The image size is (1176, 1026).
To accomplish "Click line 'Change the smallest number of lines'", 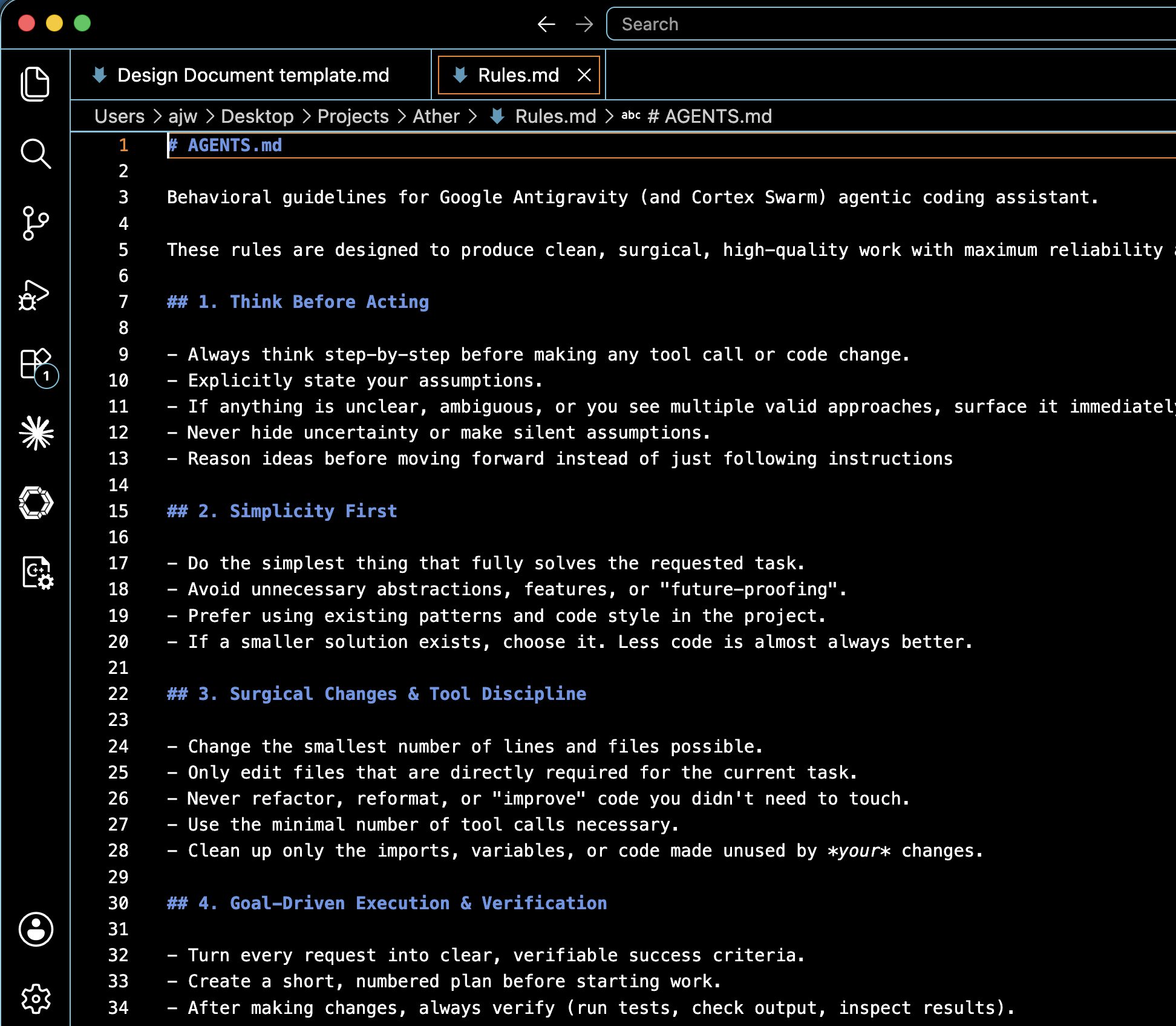I will (x=465, y=747).
